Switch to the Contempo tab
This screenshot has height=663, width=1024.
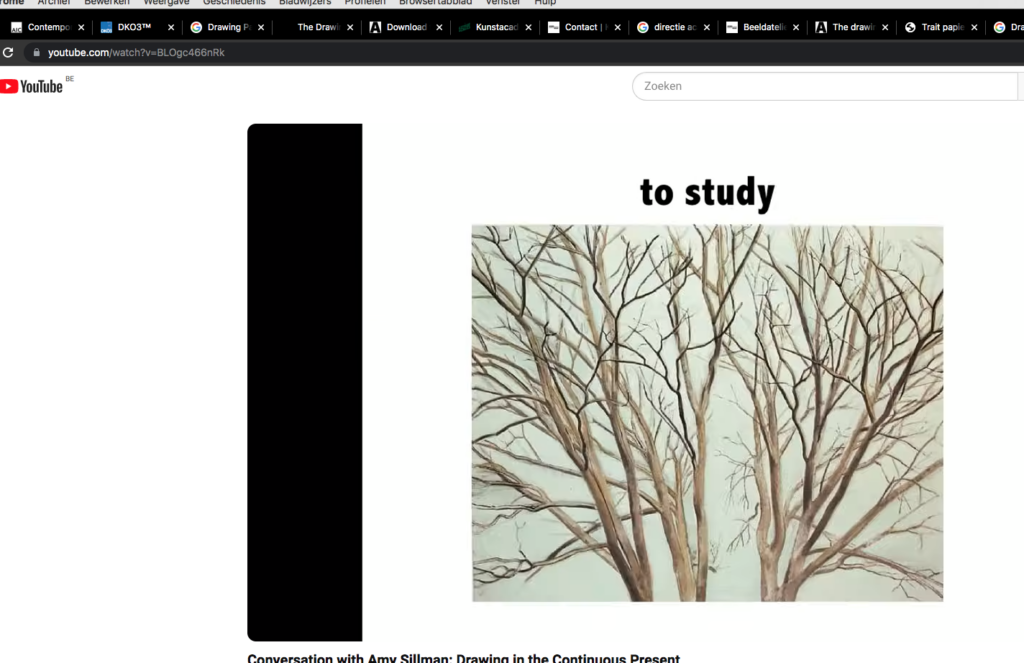49,27
